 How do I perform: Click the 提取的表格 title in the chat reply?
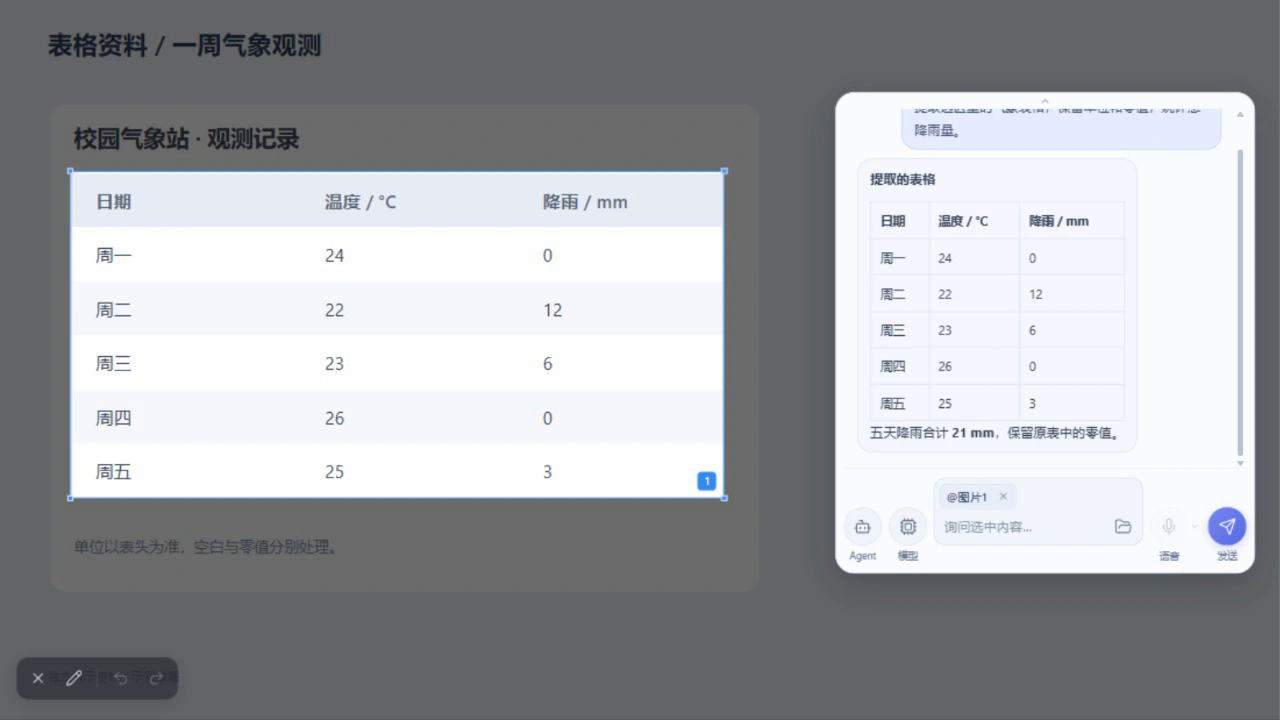[903, 180]
